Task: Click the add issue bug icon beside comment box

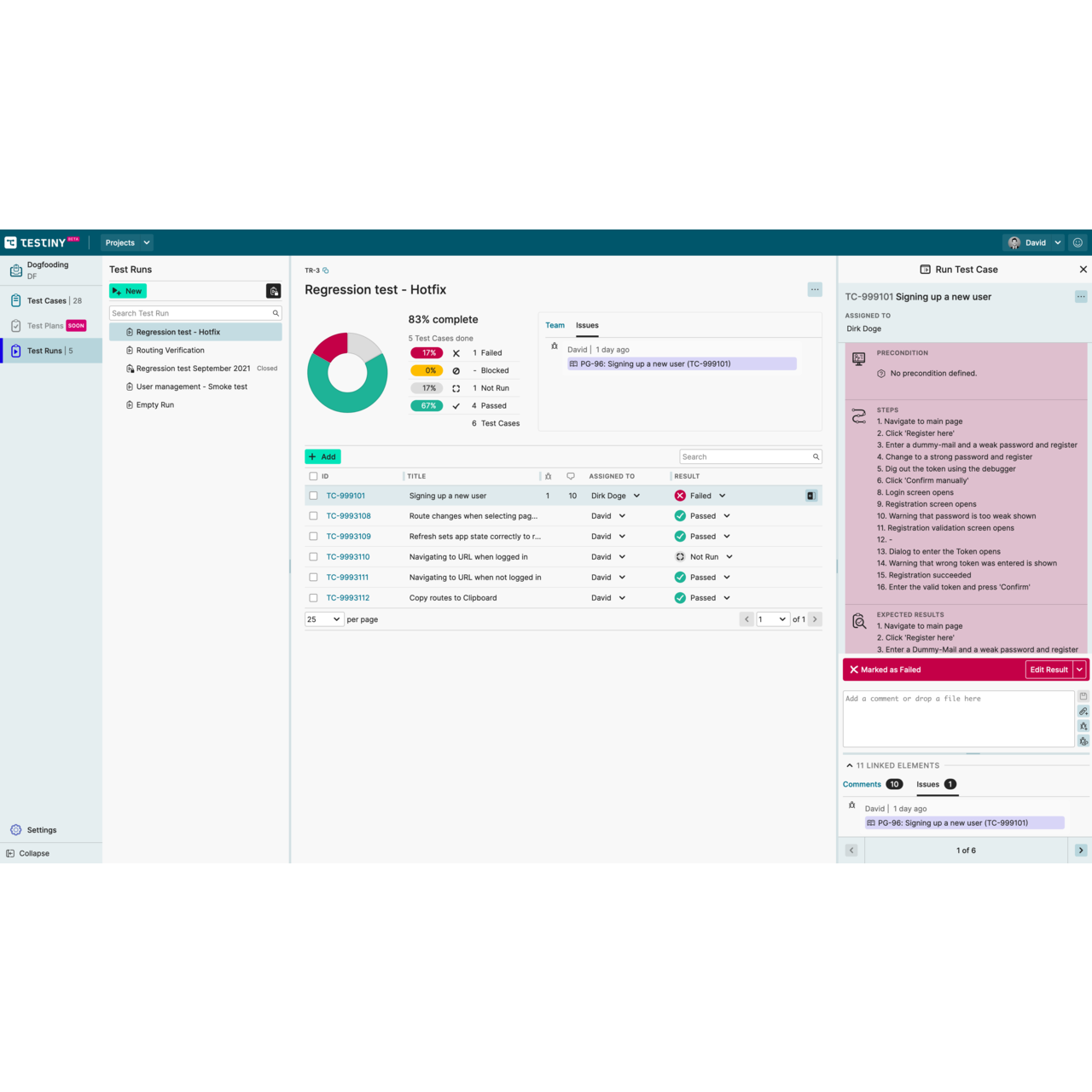Action: click(1083, 727)
